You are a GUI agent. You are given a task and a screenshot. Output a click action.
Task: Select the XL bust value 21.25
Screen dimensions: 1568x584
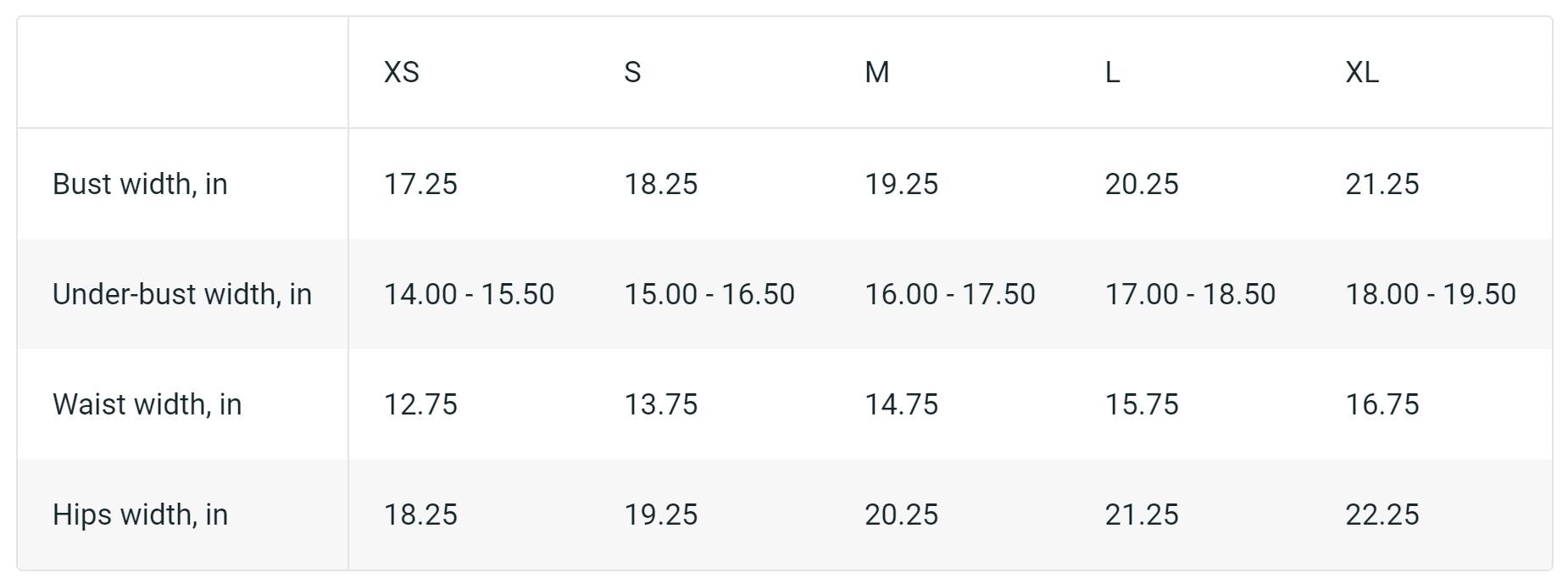click(1382, 184)
